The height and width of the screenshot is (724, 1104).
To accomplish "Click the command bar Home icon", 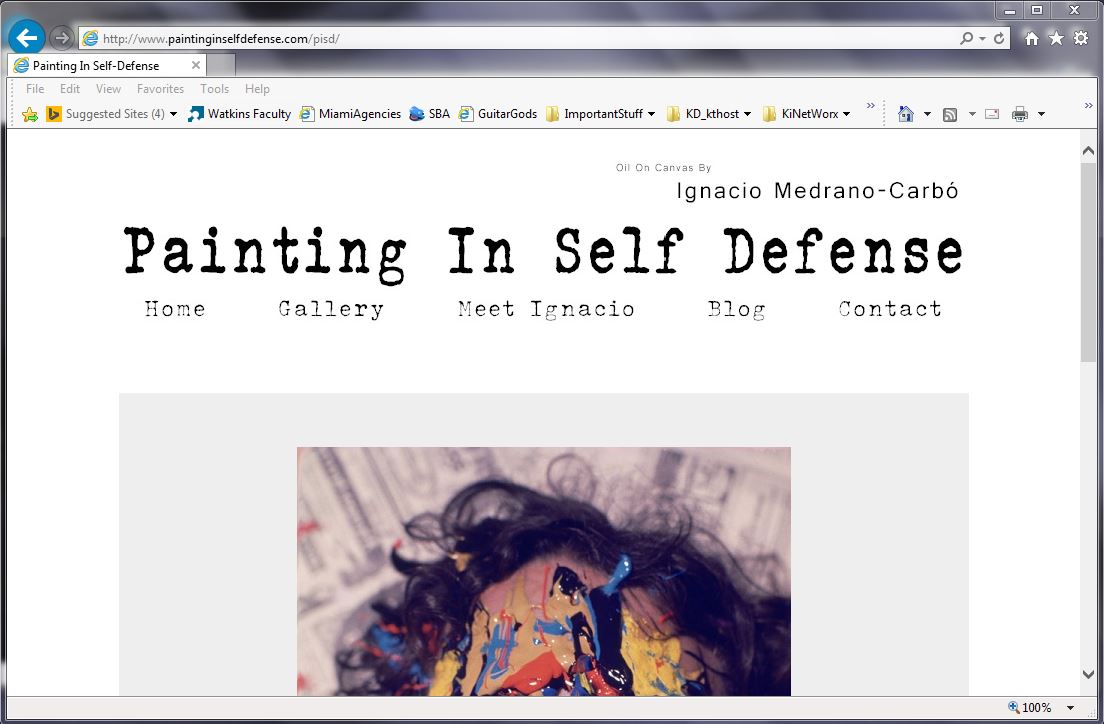I will pyautogui.click(x=906, y=113).
